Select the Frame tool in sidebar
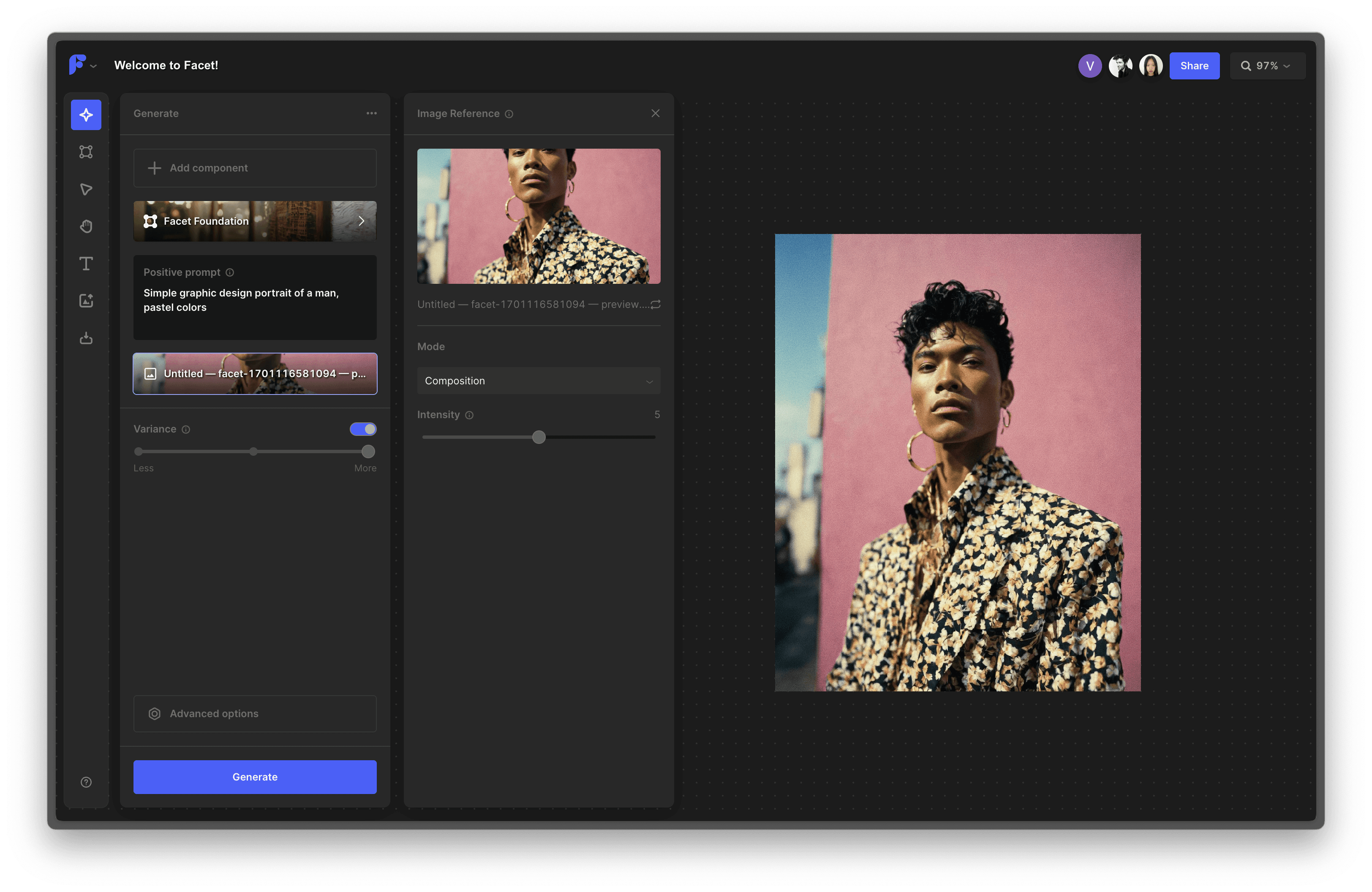This screenshot has width=1372, height=892. 86,152
